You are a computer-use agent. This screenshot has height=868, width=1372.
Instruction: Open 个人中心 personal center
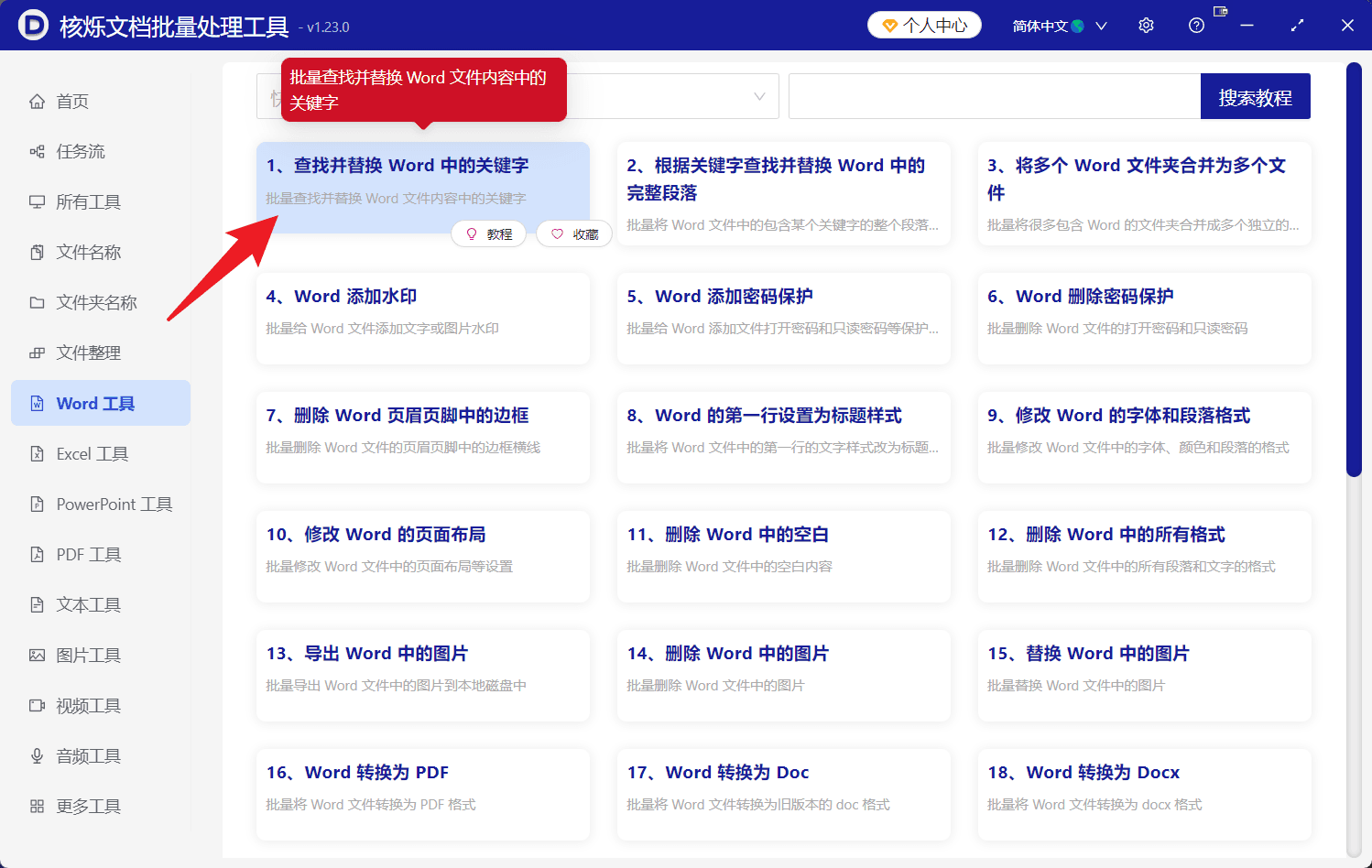pos(924,25)
